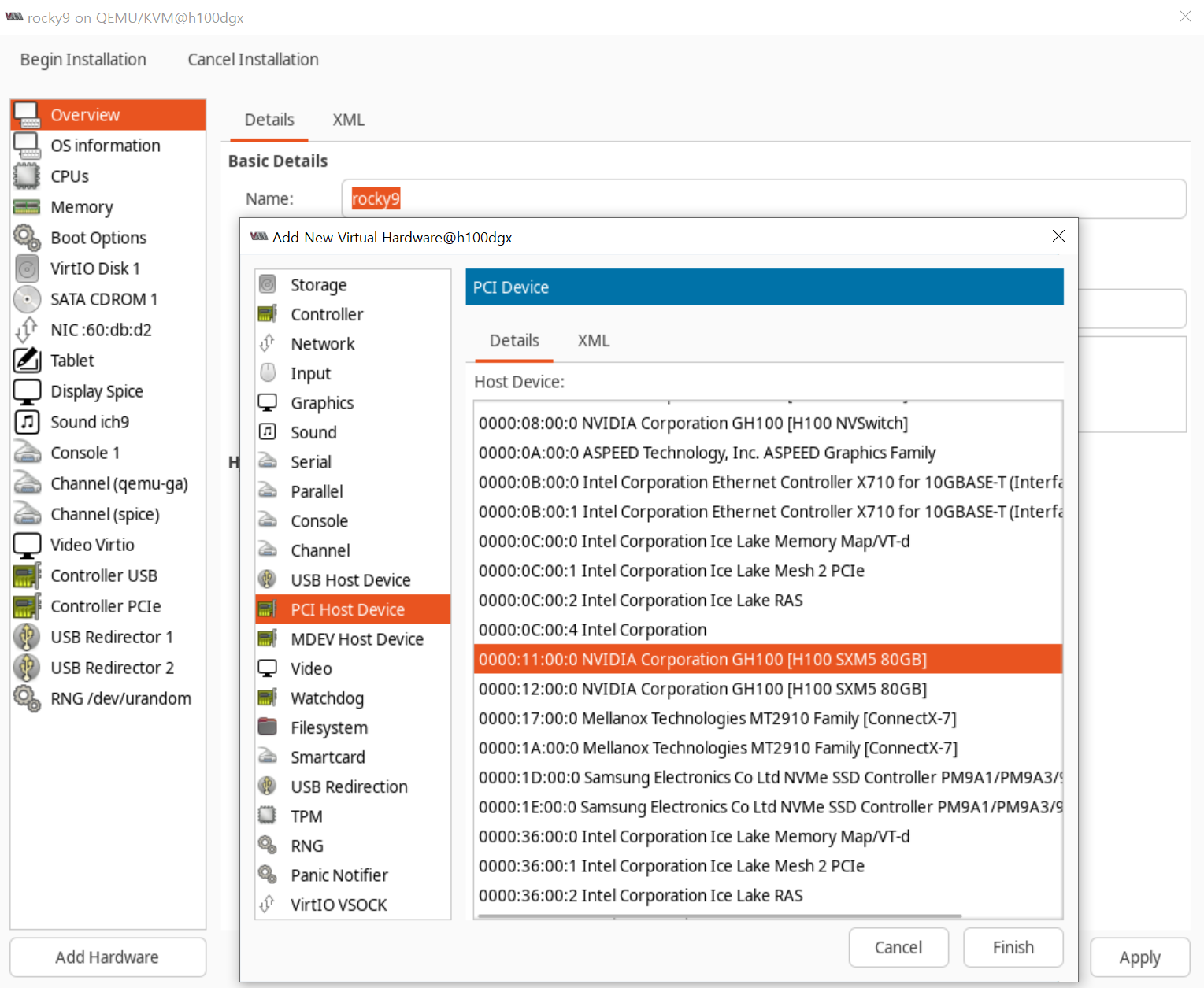Click the Sound ich9 music note icon
Screen dimensions: 1204x988
coord(27,422)
